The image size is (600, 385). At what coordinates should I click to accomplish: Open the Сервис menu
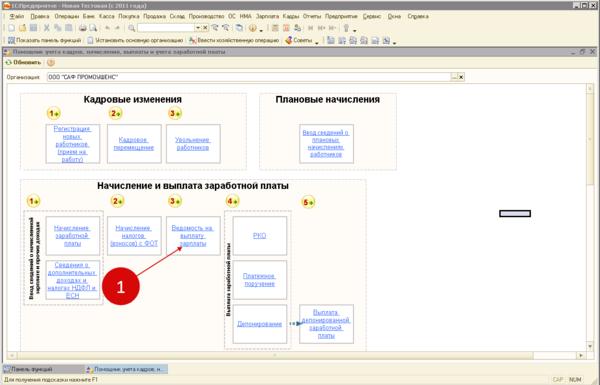[372, 16]
